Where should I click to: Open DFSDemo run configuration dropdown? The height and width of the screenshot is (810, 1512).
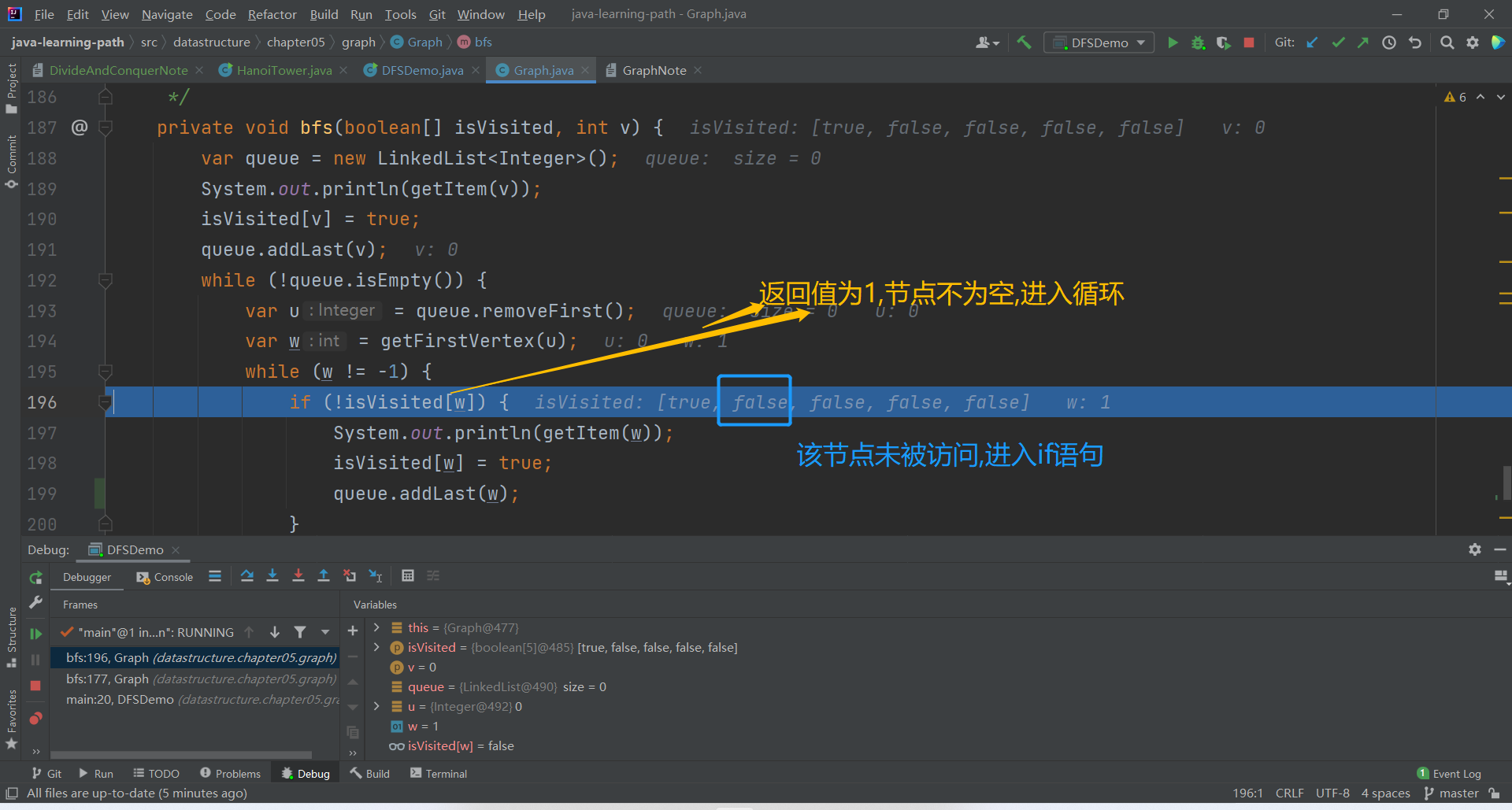coord(1099,43)
